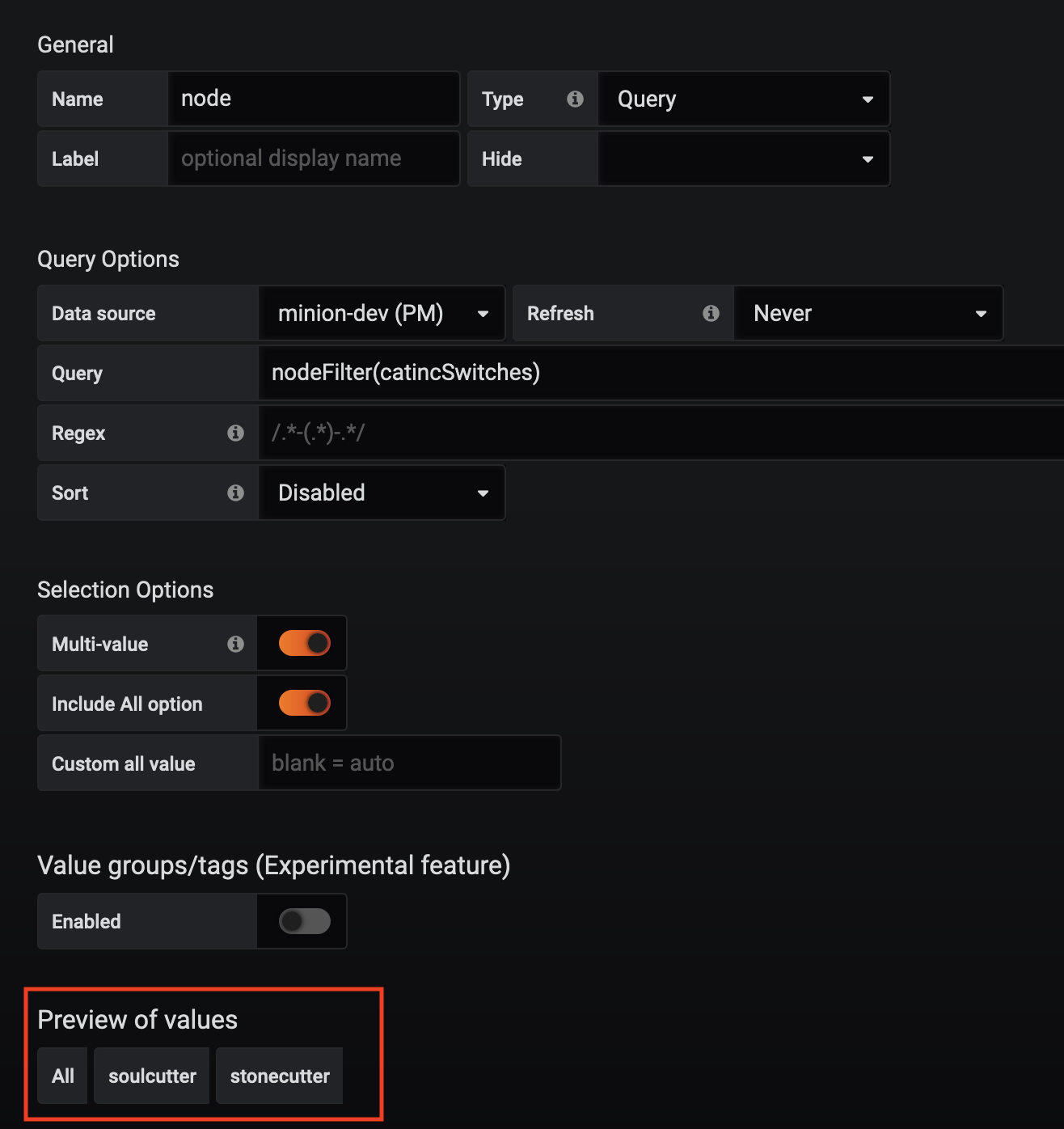This screenshot has height=1129, width=1064.
Task: Click the stonecutter preview value
Action: 279,1076
